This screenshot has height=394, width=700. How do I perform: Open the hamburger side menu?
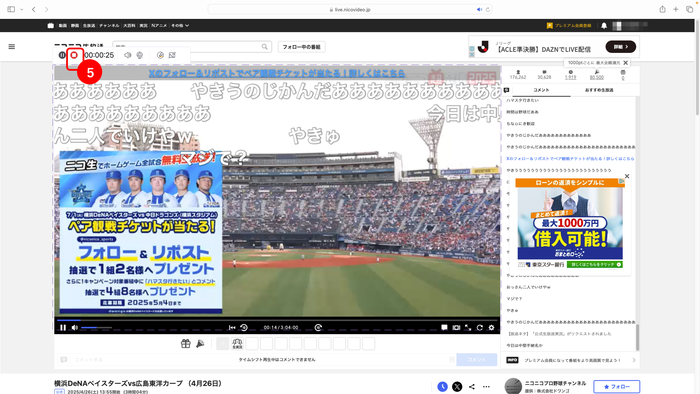[x=12, y=46]
